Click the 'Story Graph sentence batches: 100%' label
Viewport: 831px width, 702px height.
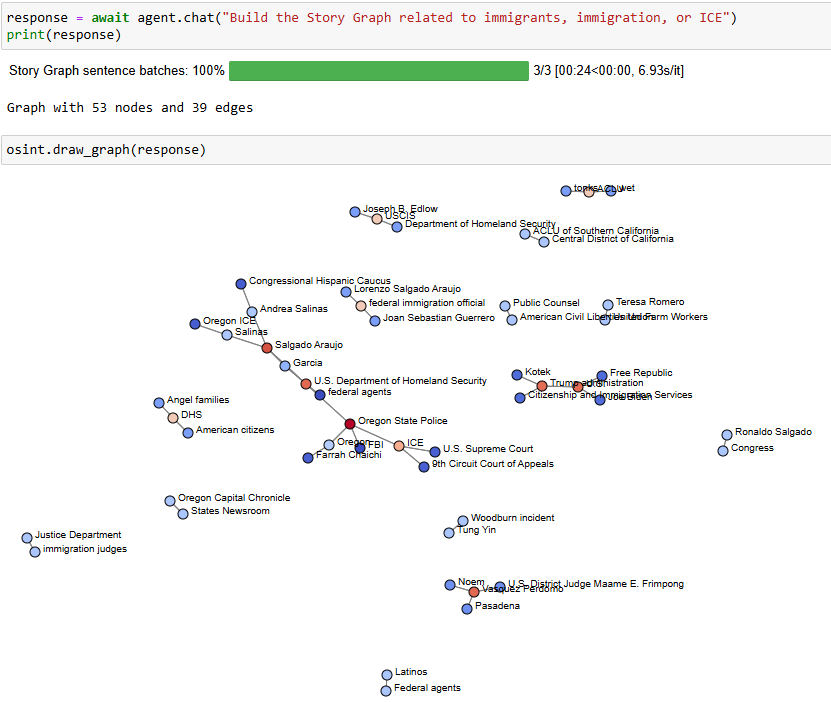[117, 70]
